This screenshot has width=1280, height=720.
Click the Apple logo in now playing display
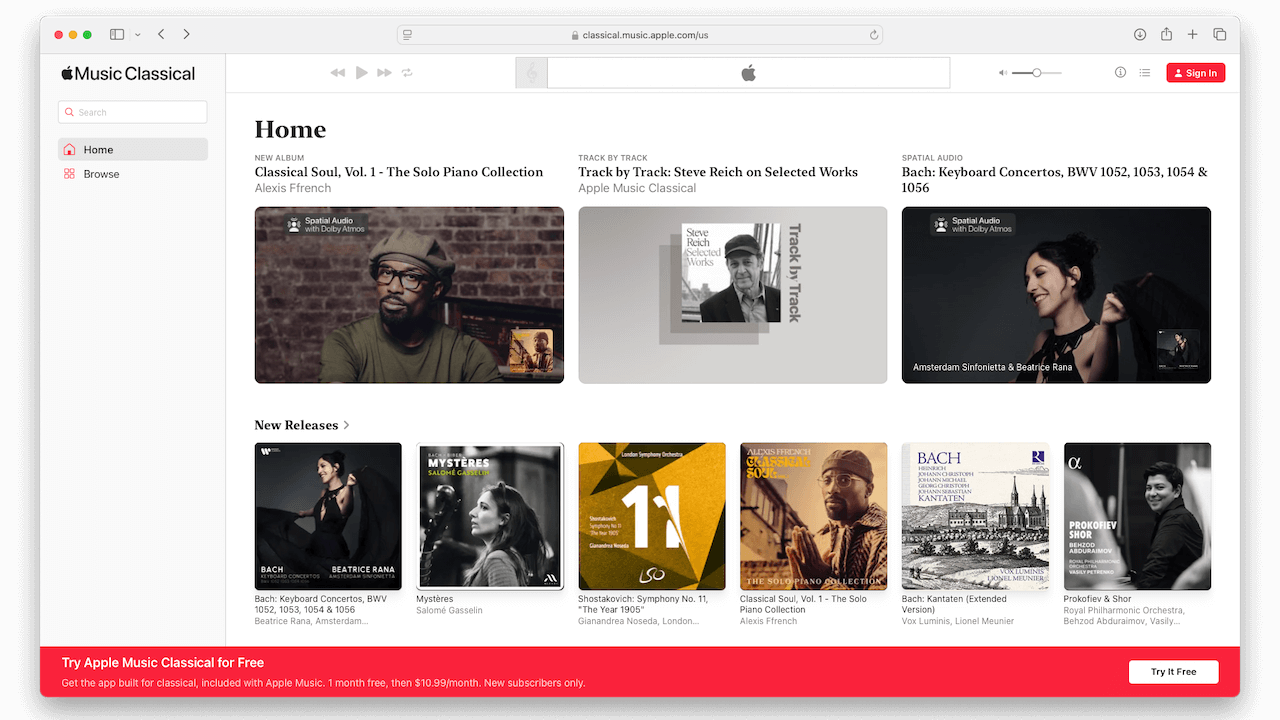[748, 73]
